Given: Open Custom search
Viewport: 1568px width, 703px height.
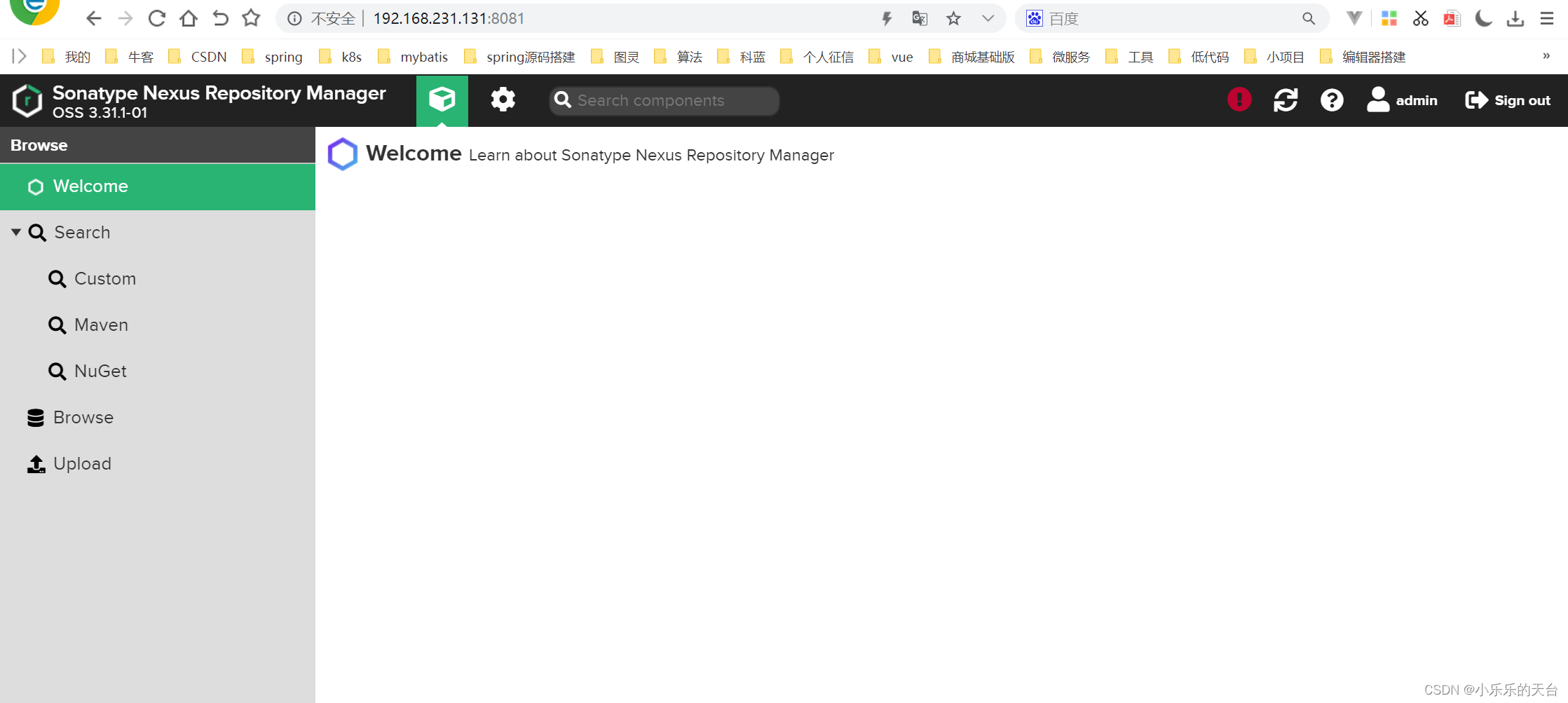Looking at the screenshot, I should click(x=92, y=279).
